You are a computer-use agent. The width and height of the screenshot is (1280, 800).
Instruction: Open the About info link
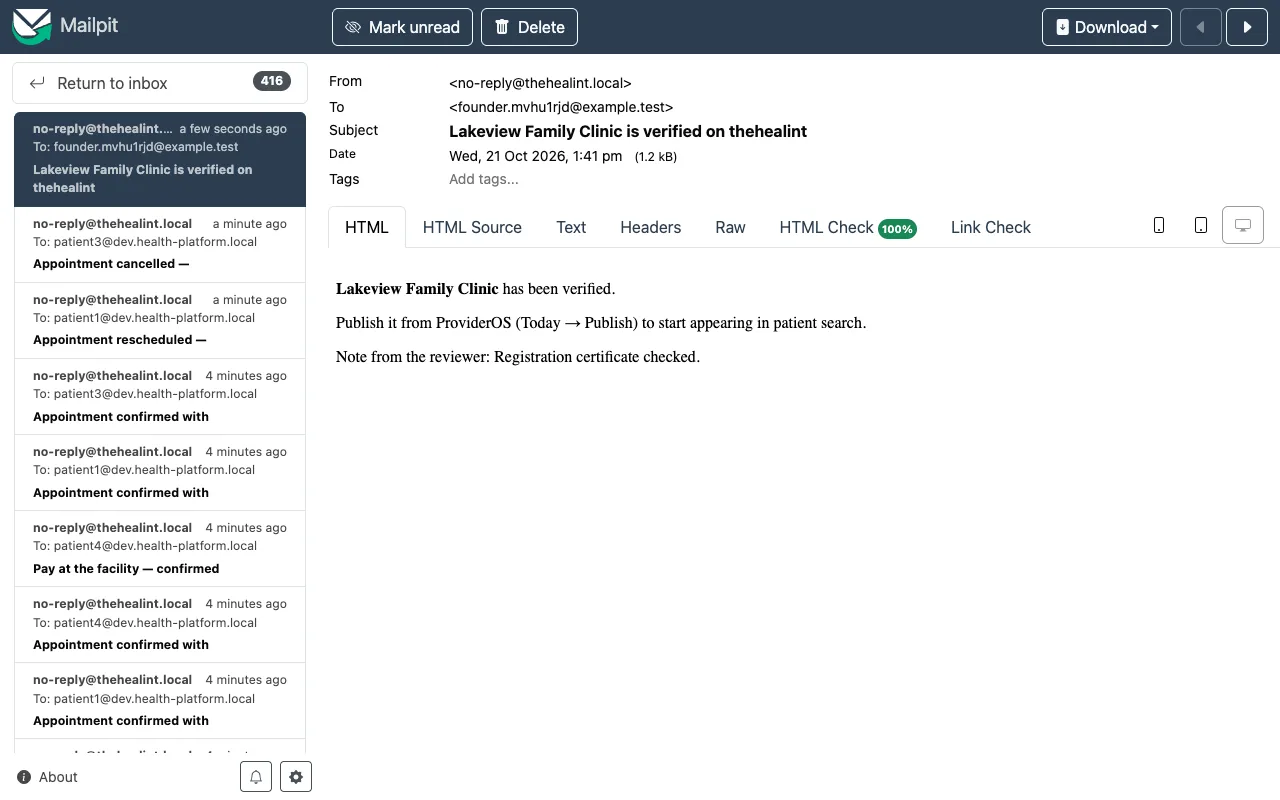(47, 777)
